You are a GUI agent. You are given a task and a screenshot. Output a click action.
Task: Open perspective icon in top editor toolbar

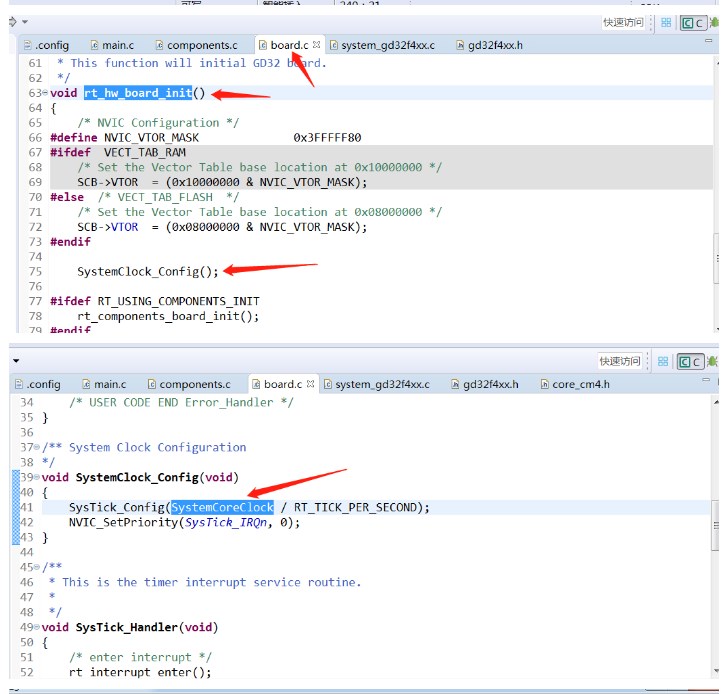click(x=665, y=23)
